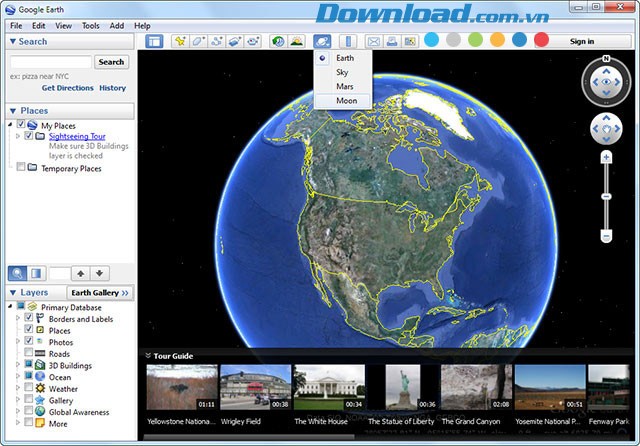The height and width of the screenshot is (446, 640).
Task: Uncheck the Sightseeing Tour checkbox
Action: 28,135
